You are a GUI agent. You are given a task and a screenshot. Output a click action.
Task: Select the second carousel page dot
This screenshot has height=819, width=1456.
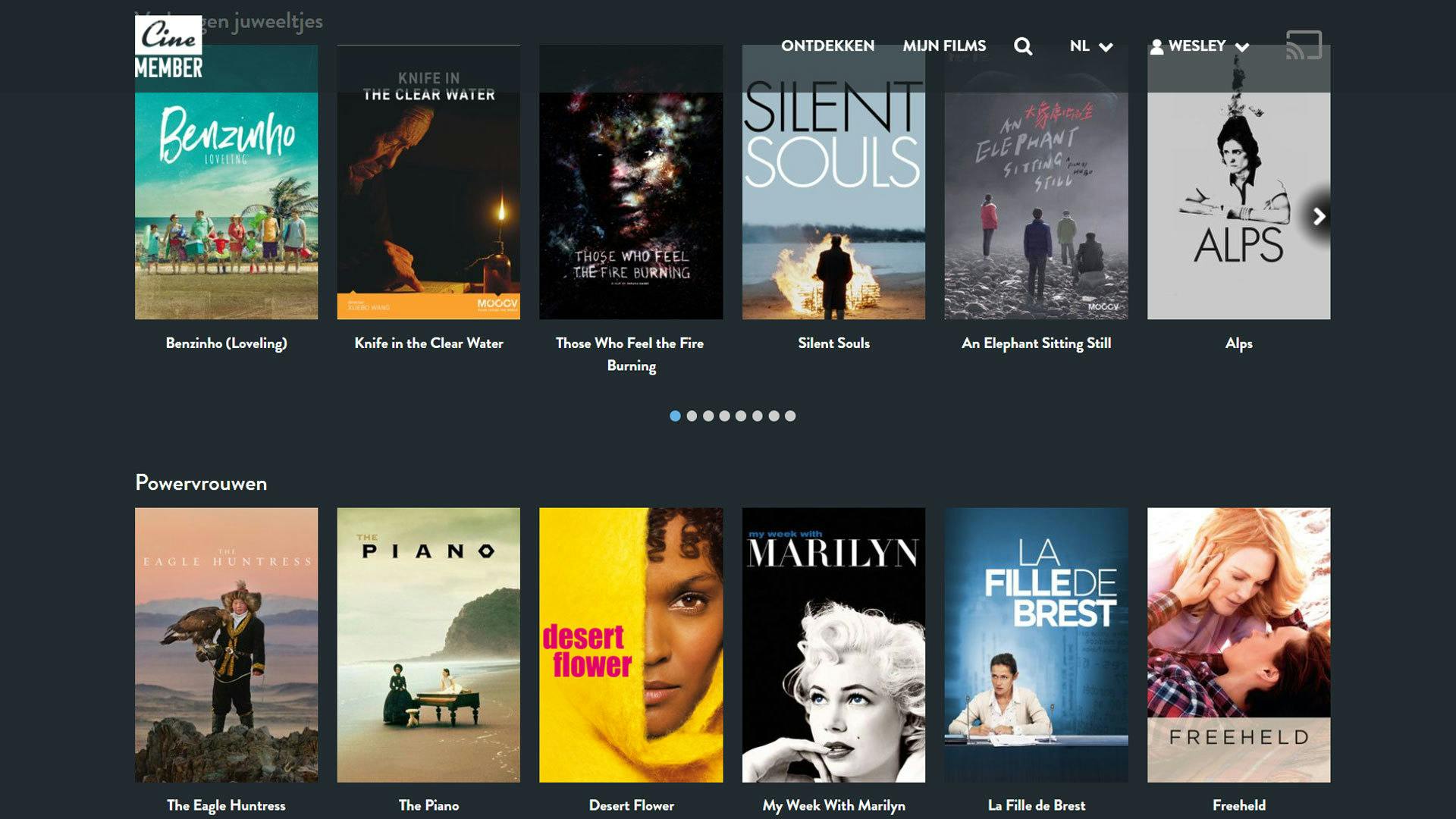coord(692,416)
